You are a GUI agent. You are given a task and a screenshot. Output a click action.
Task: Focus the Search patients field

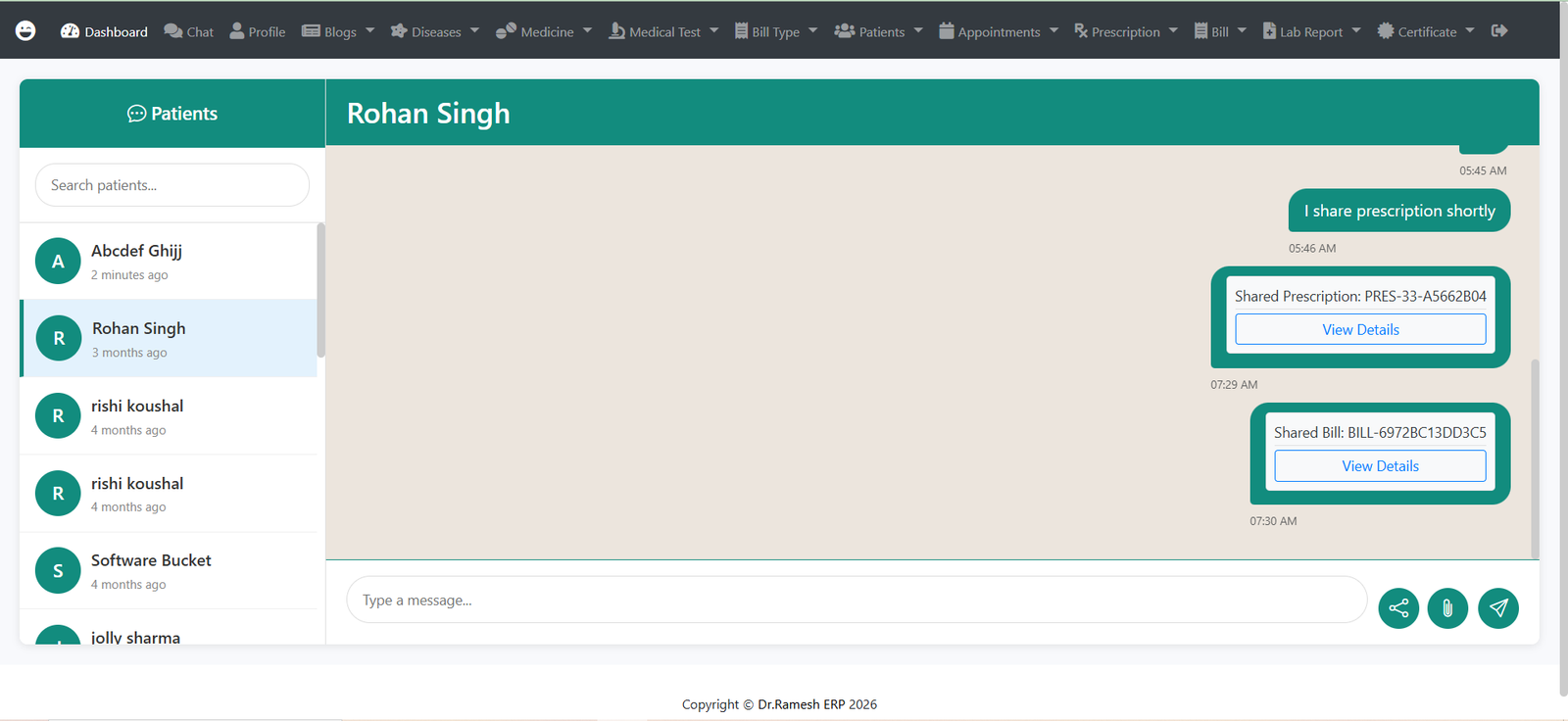pos(172,185)
